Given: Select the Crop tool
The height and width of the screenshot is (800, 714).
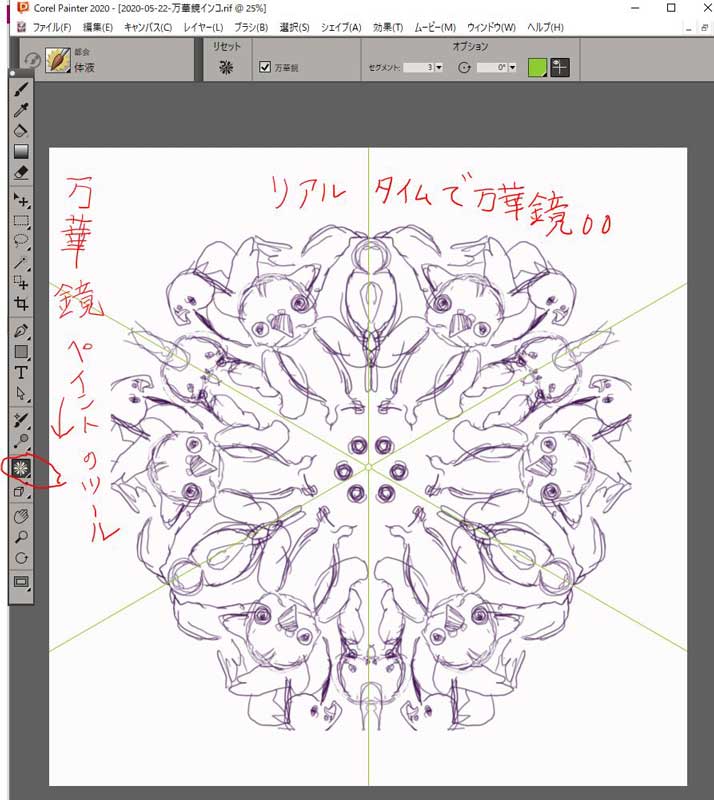Looking at the screenshot, I should (20, 304).
